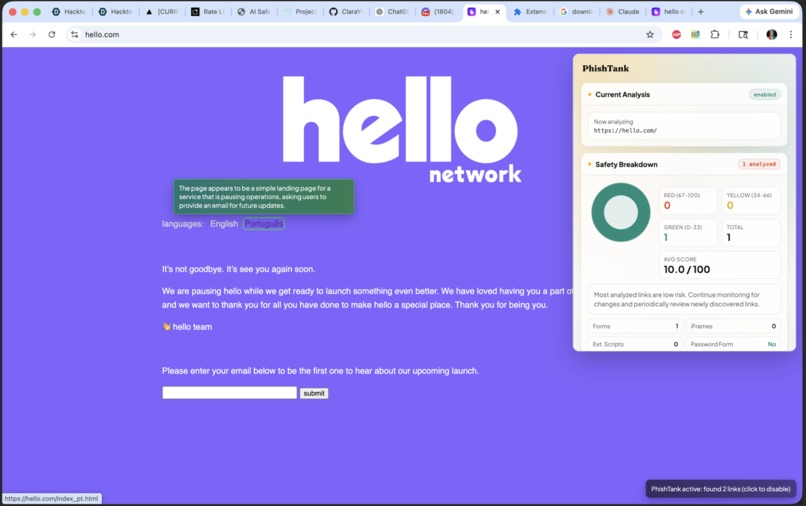Switch to the (1804) tab
Viewport: 806px width, 506px height.
pyautogui.click(x=438, y=11)
